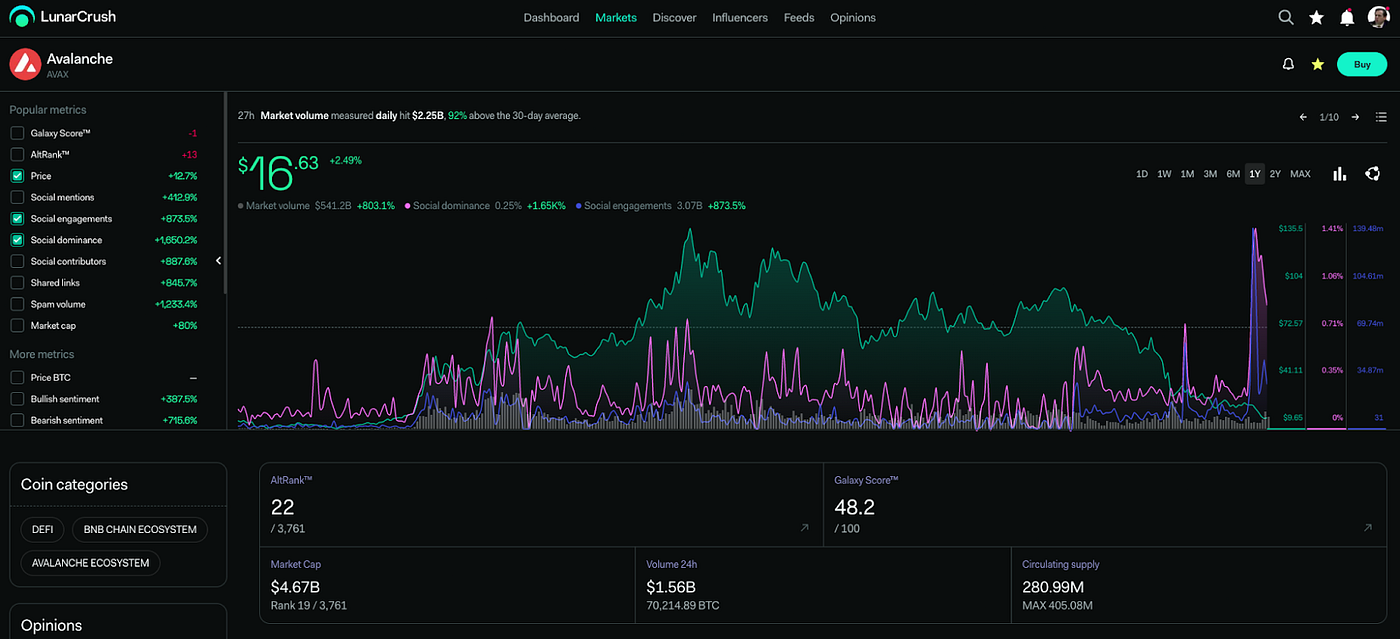Select 2Y chart timeframe
This screenshot has height=639, width=1400.
pos(1275,174)
